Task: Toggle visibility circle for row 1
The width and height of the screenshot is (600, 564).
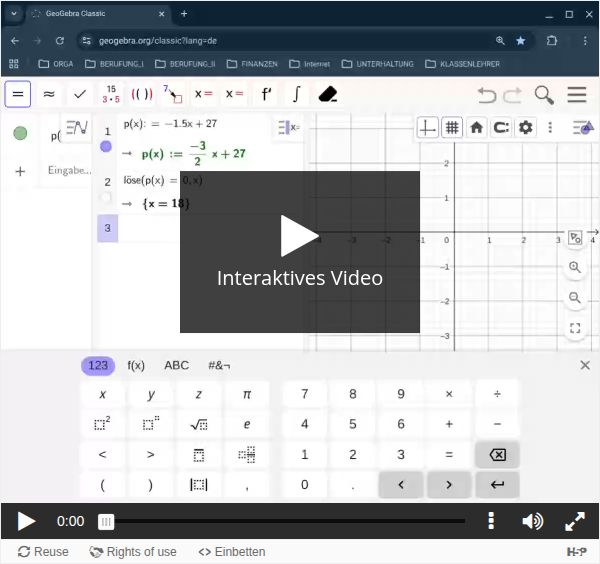Action: point(106,146)
